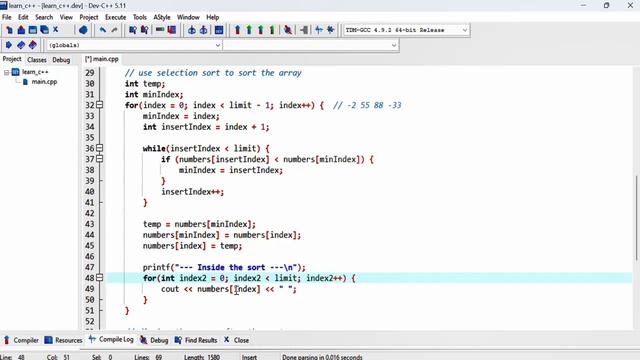Screen dimensions: 640x360
Task: Select main.cpp in the project tree
Action: coord(44,82)
